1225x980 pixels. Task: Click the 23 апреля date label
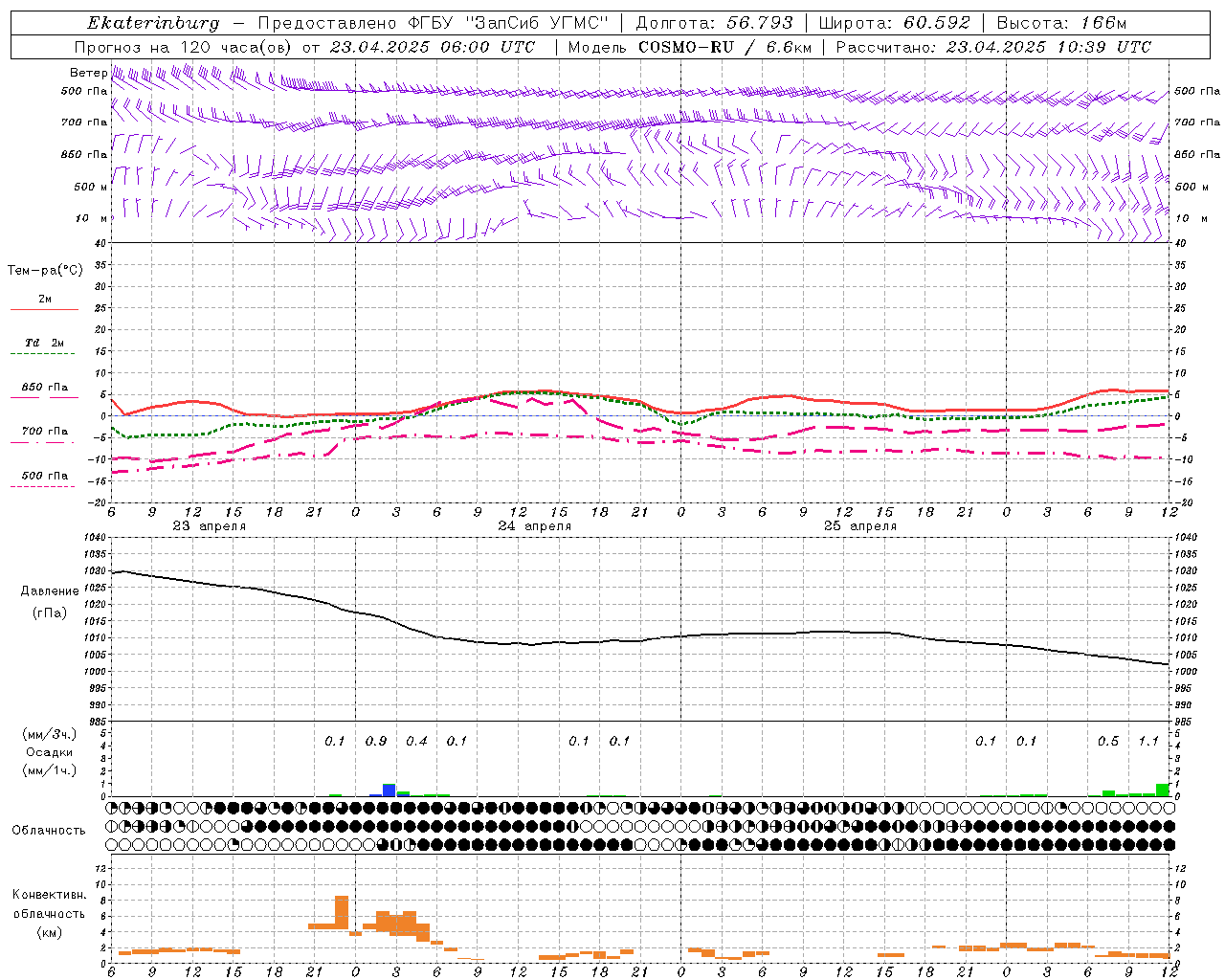209,526
